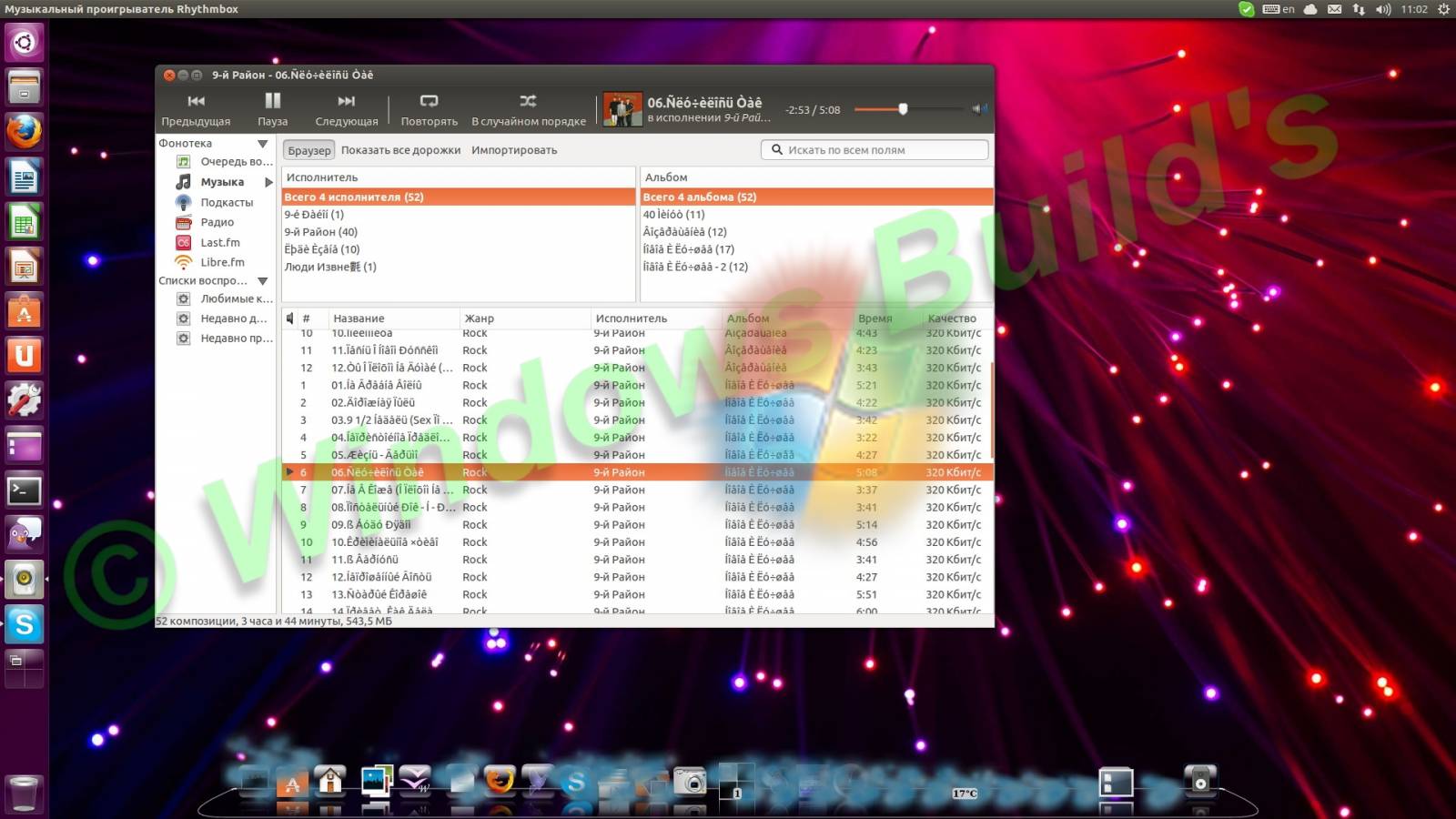Sort by the # track number column
The image size is (1456, 819).
click(x=312, y=318)
